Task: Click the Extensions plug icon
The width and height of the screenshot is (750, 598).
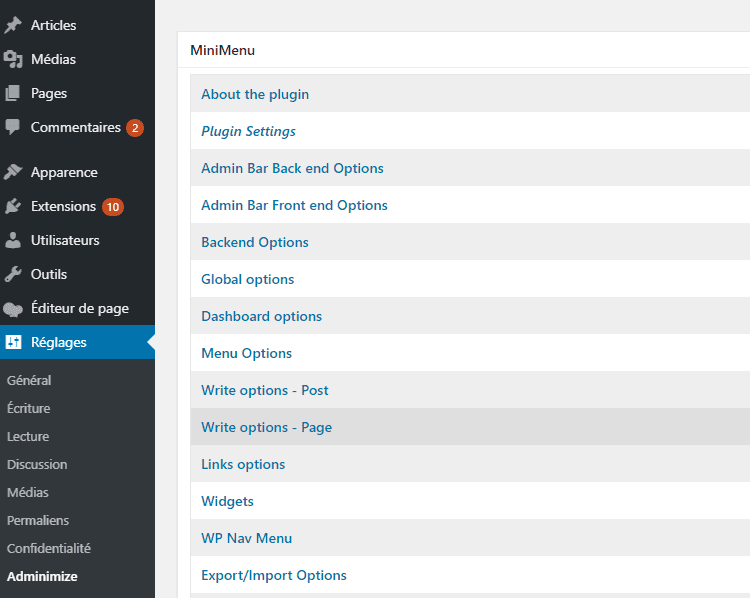Action: tap(13, 206)
